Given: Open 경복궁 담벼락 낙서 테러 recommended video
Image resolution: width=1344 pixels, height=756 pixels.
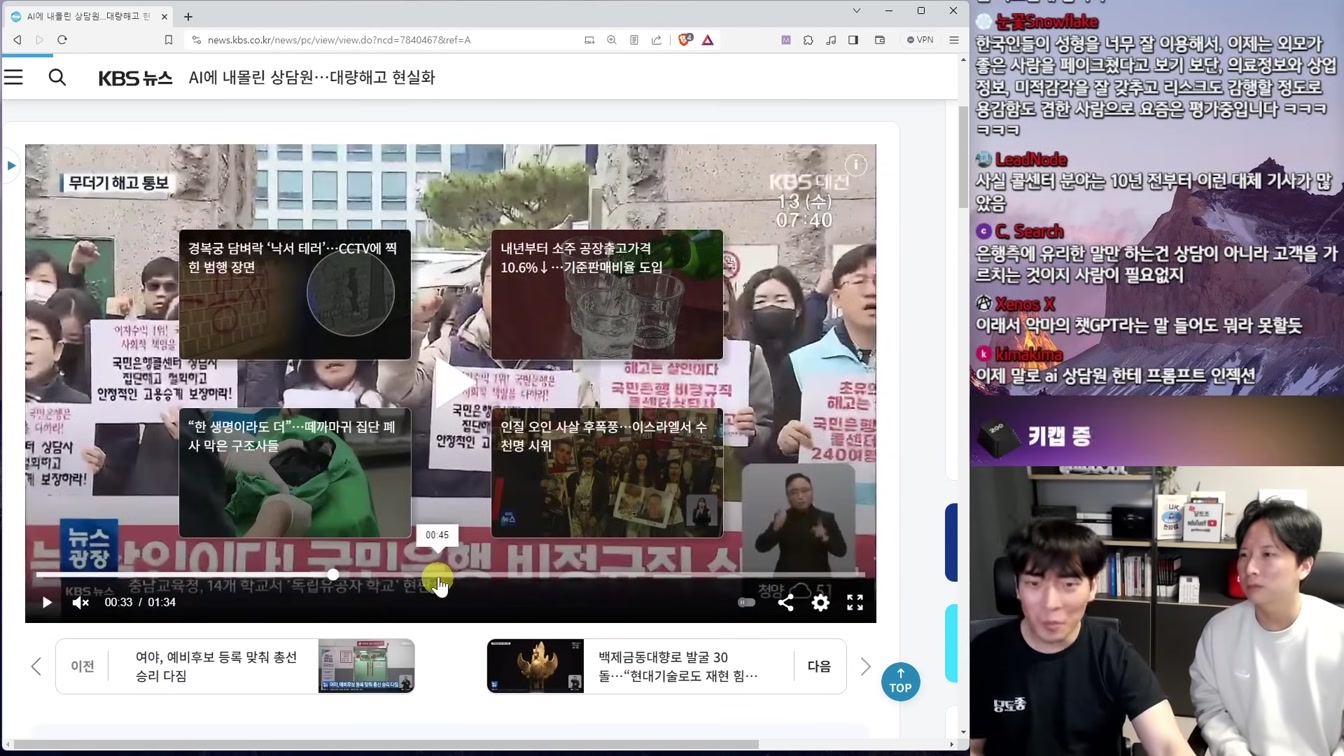Looking at the screenshot, I should [x=295, y=295].
